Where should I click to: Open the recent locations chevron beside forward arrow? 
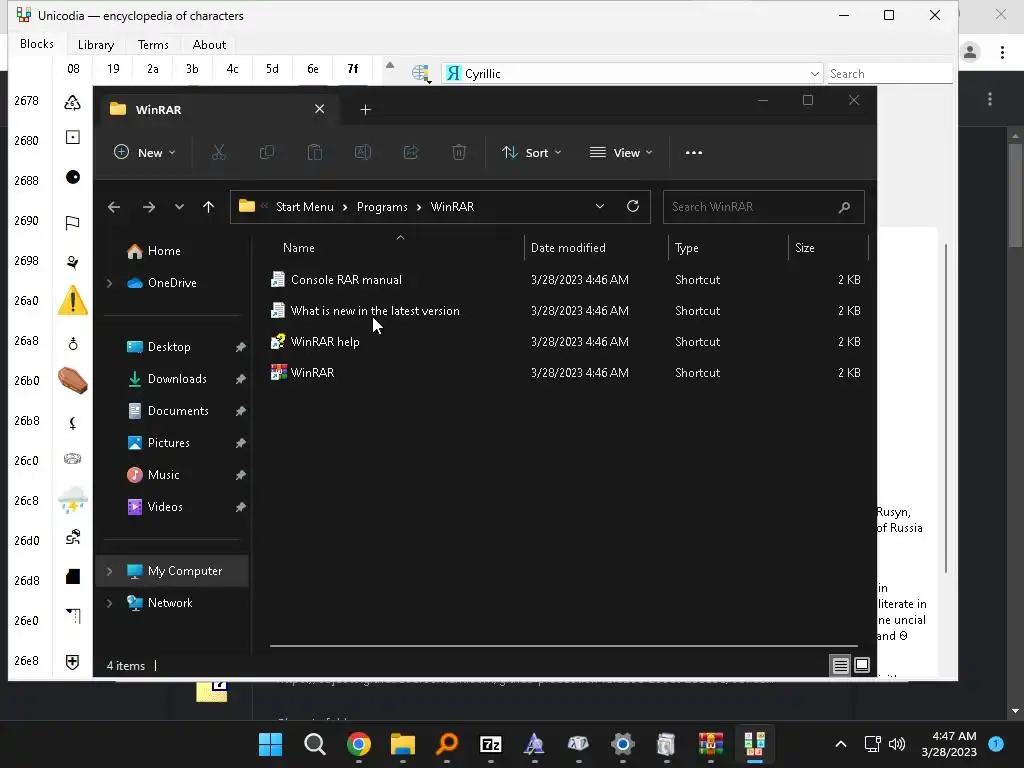[x=179, y=207]
